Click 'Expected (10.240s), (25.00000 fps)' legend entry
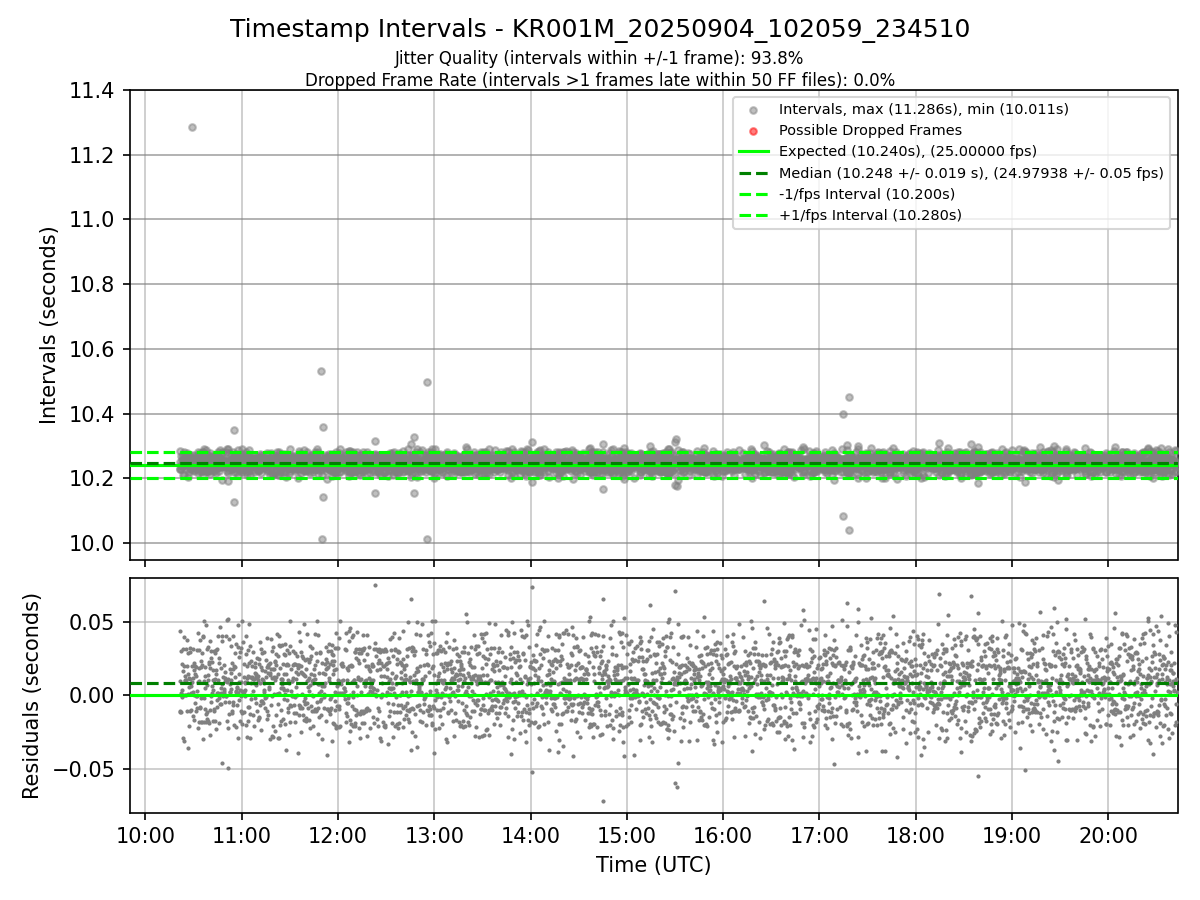Image resolution: width=1200 pixels, height=900 pixels. pyautogui.click(x=908, y=151)
